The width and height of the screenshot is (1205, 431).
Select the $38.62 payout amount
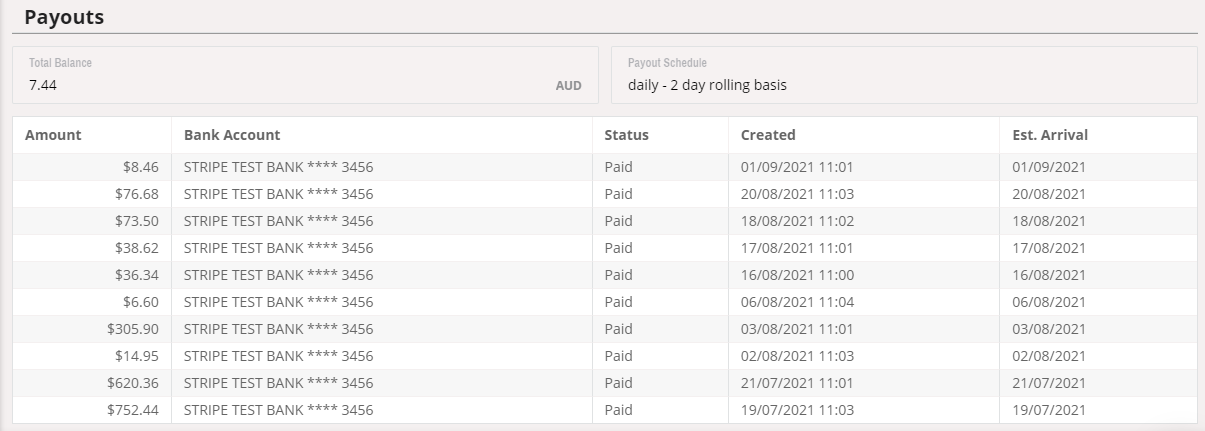click(x=137, y=248)
